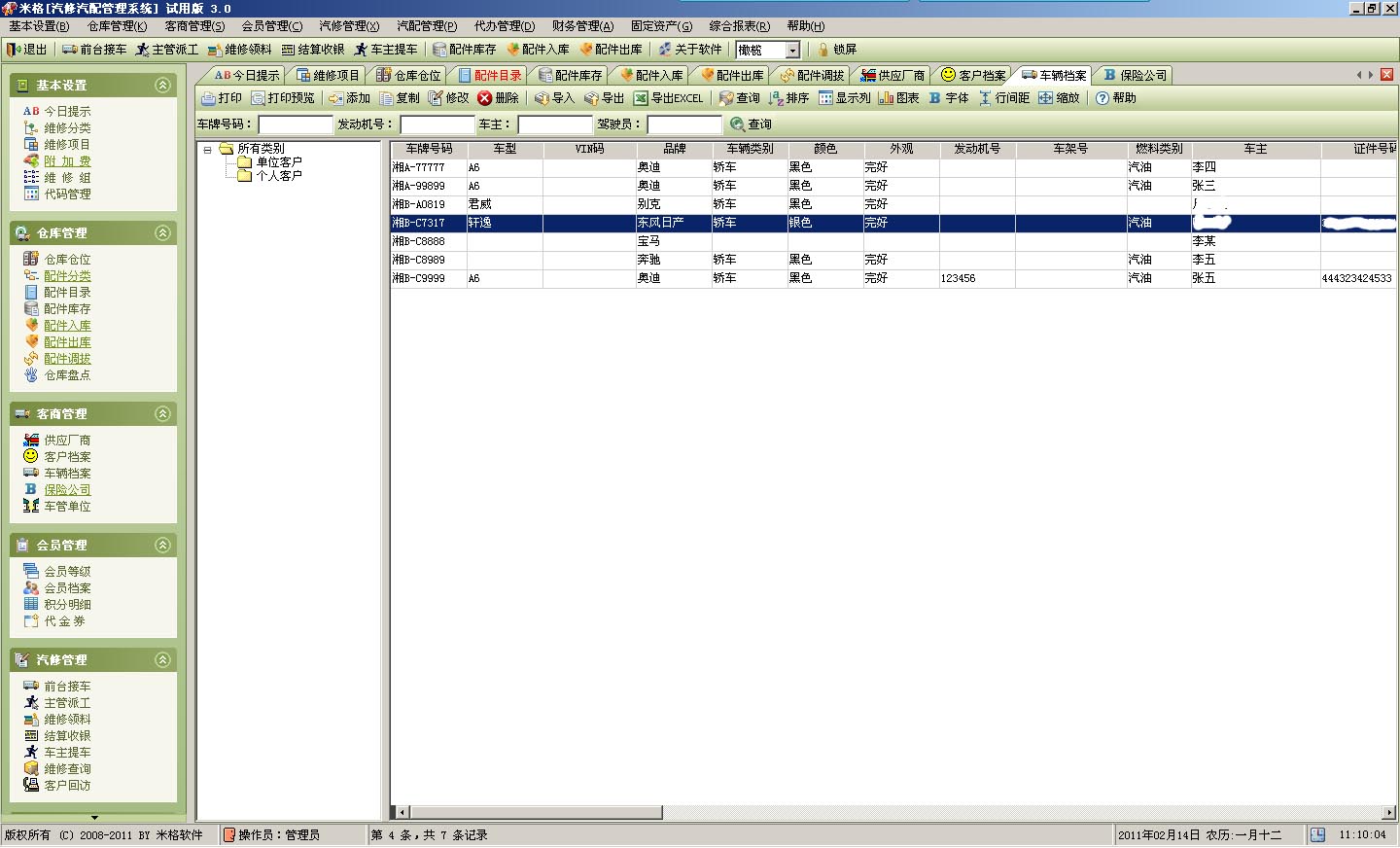Click the 锁屏 lock screen icon

click(837, 50)
